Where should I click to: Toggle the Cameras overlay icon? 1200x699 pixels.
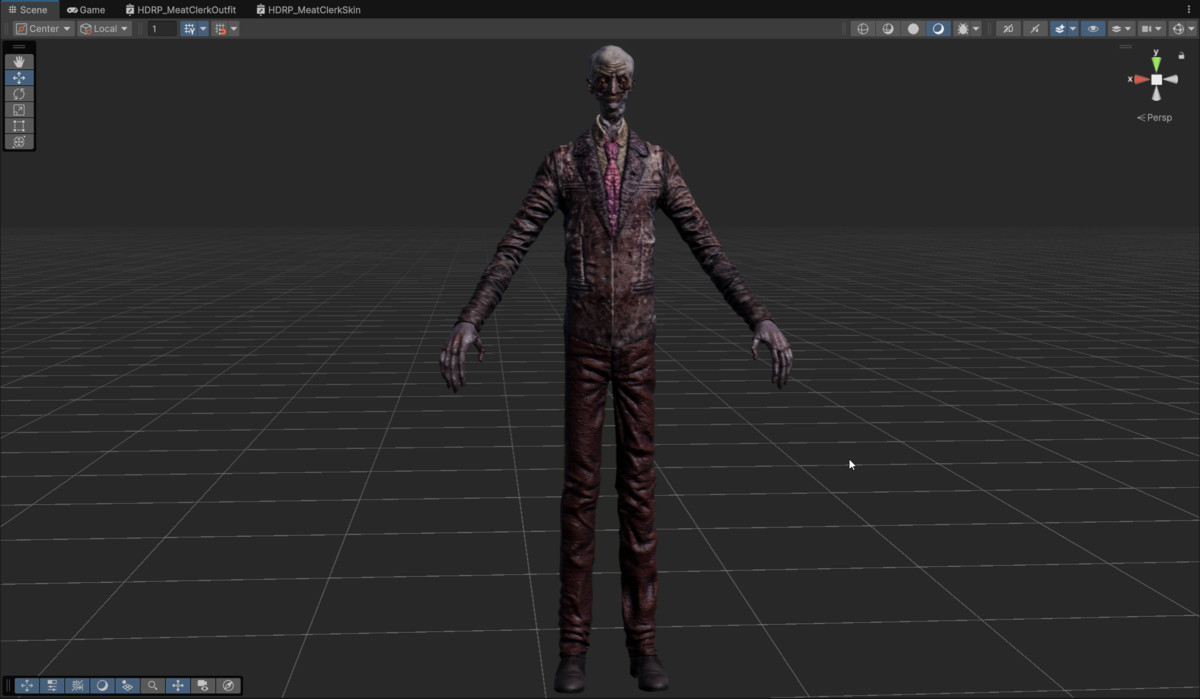point(203,686)
